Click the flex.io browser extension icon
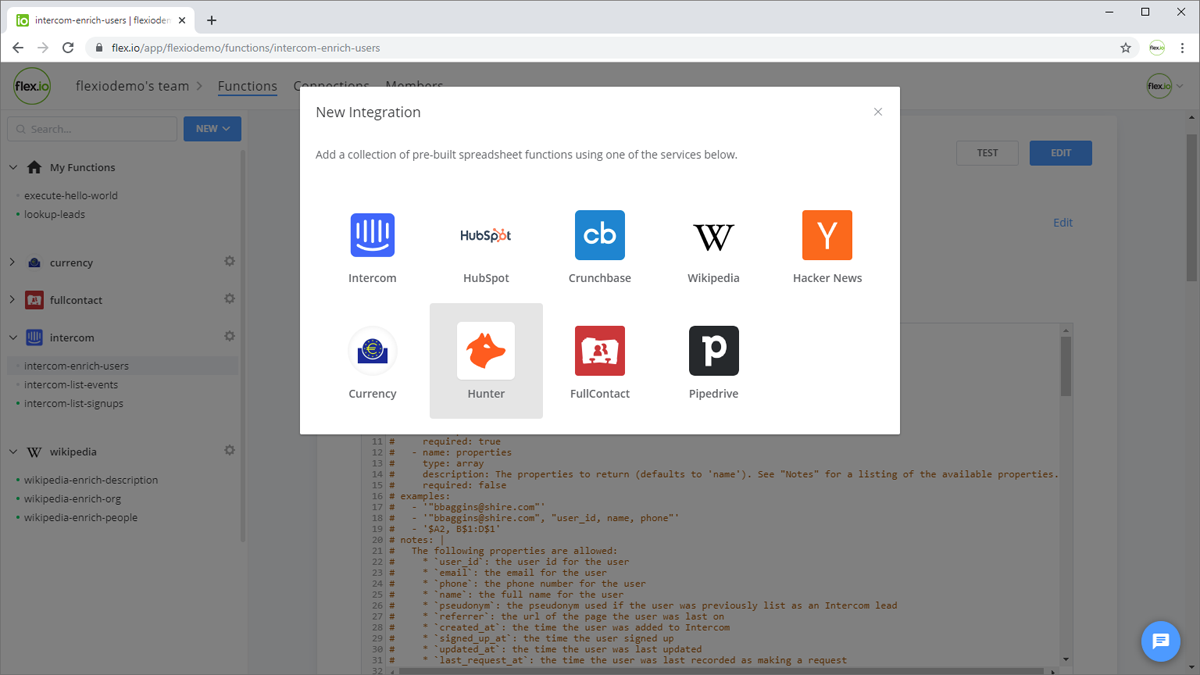The image size is (1200, 675). 1156,47
